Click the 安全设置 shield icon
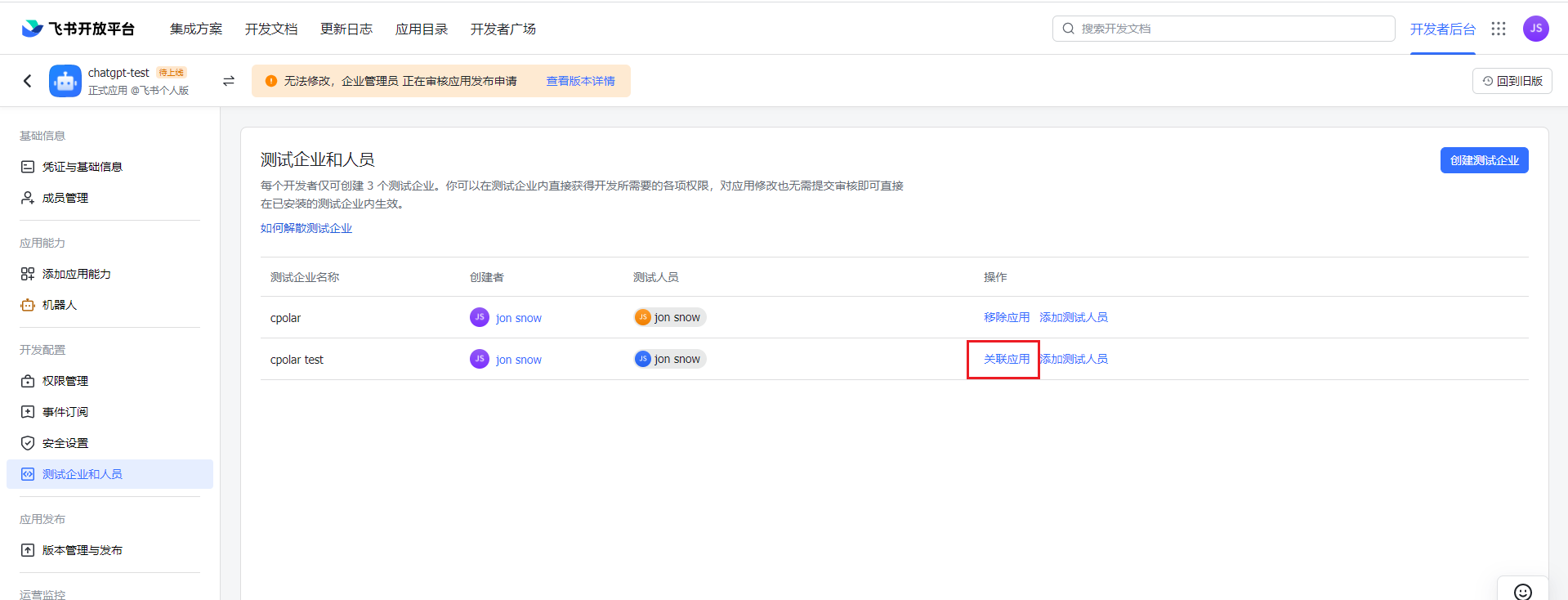Viewport: 1568px width, 600px height. pyautogui.click(x=28, y=443)
